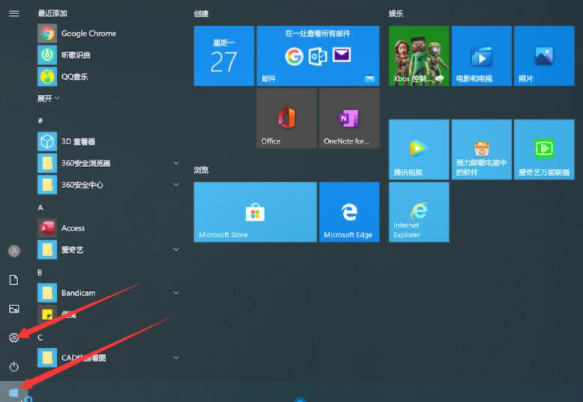Open the Bandicam folder icon
This screenshot has height=402, width=583.
tap(47, 293)
